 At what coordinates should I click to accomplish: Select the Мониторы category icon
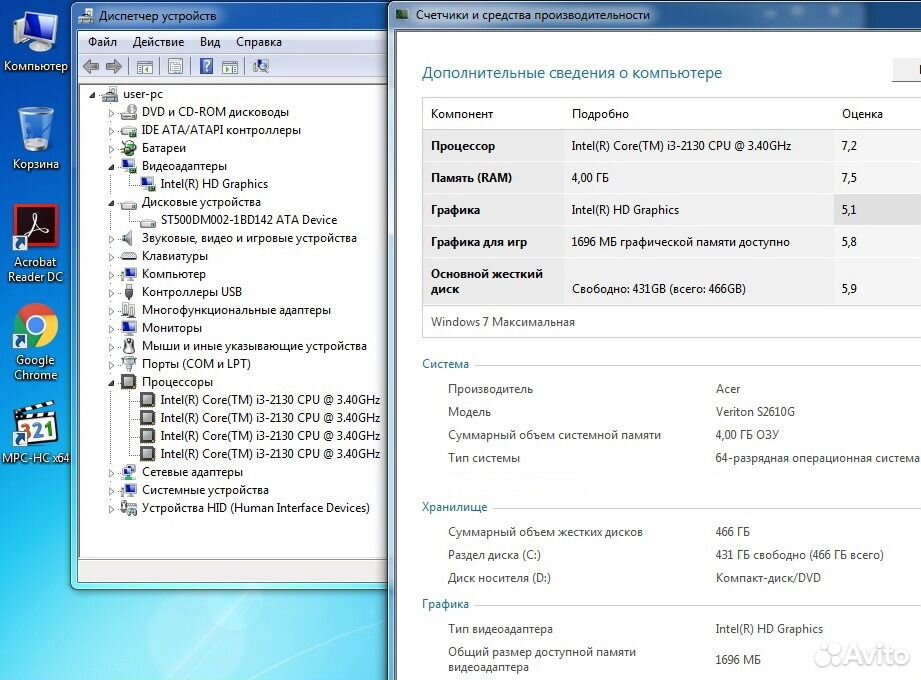[129, 328]
